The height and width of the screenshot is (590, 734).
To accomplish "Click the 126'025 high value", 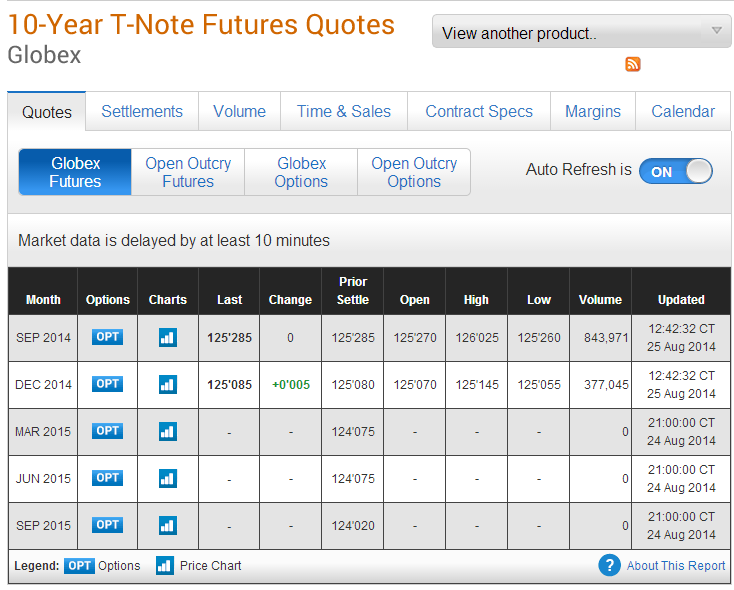I will 477,338.
